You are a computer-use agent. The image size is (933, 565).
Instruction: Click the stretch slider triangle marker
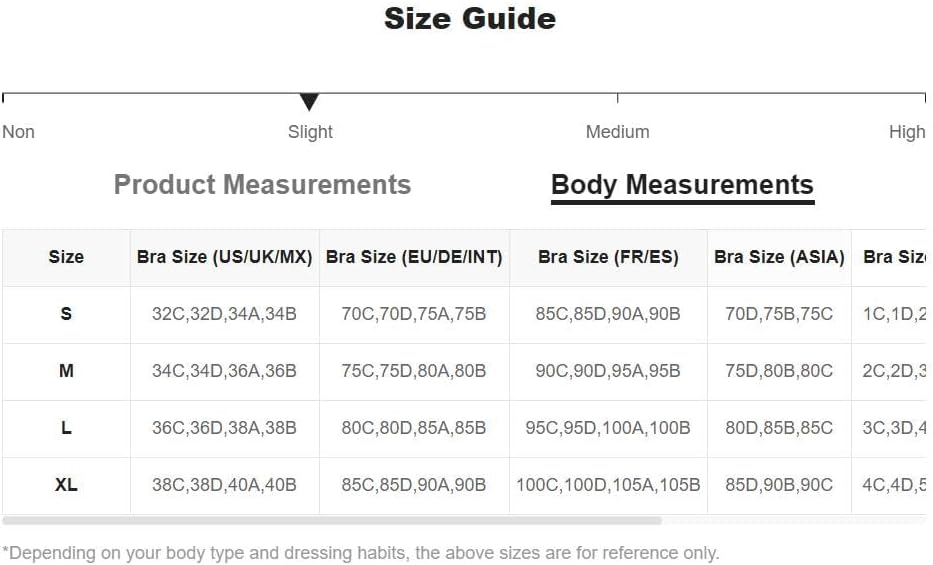(309, 102)
